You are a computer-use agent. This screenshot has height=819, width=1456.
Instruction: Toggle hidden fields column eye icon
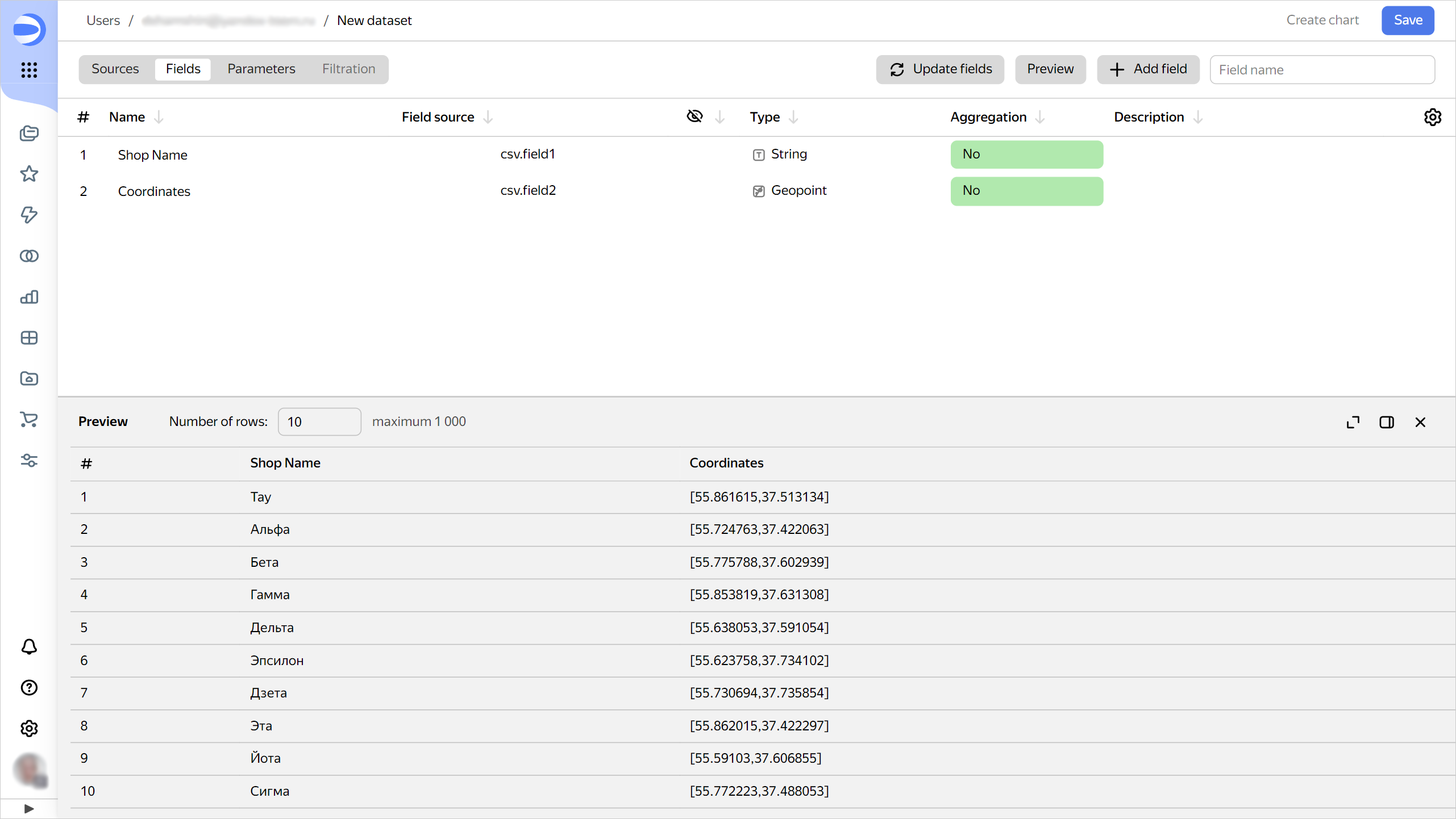click(x=694, y=116)
